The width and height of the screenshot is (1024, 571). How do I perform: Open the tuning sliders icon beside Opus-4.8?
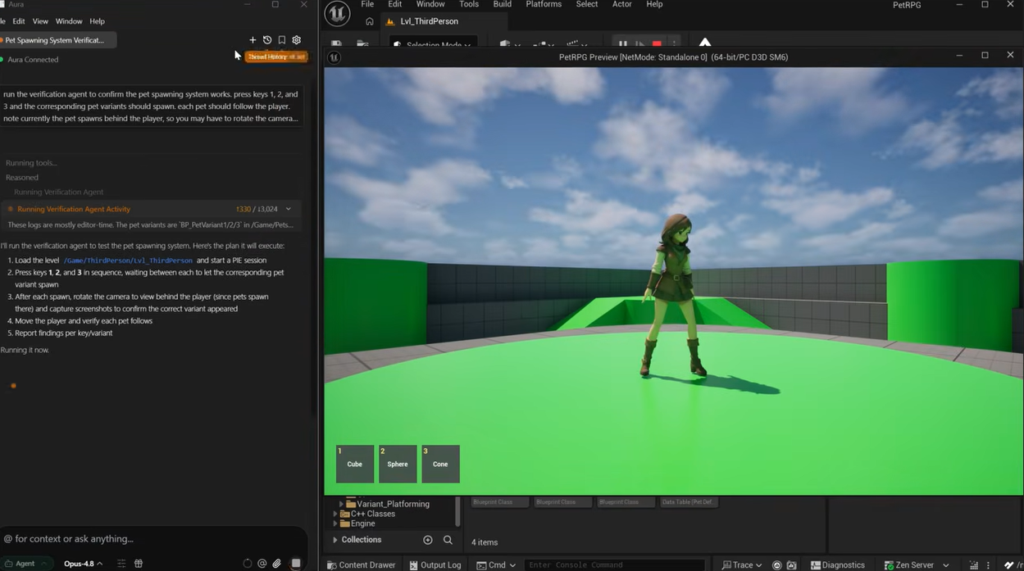[x=121, y=563]
